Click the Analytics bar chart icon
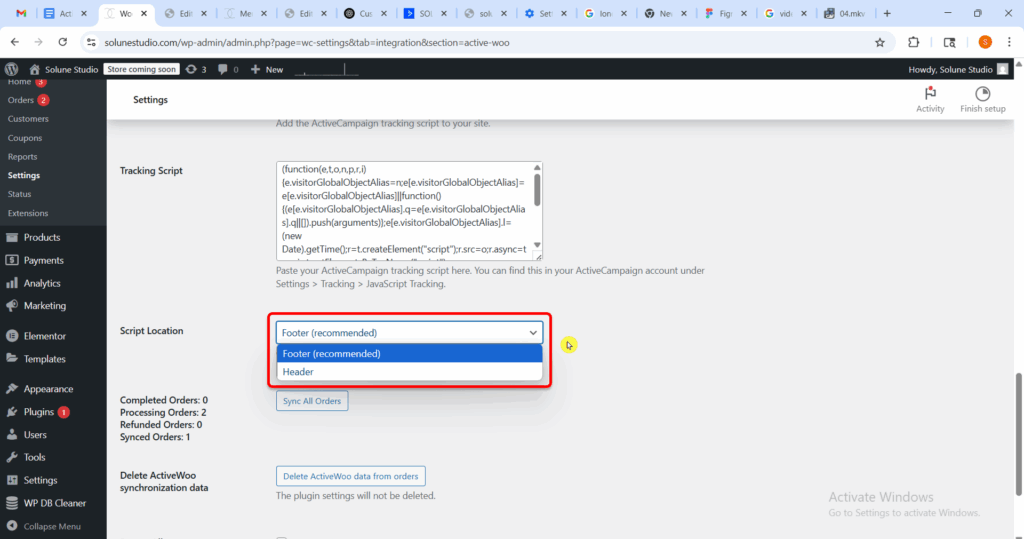This screenshot has width=1024, height=539. pyautogui.click(x=12, y=283)
